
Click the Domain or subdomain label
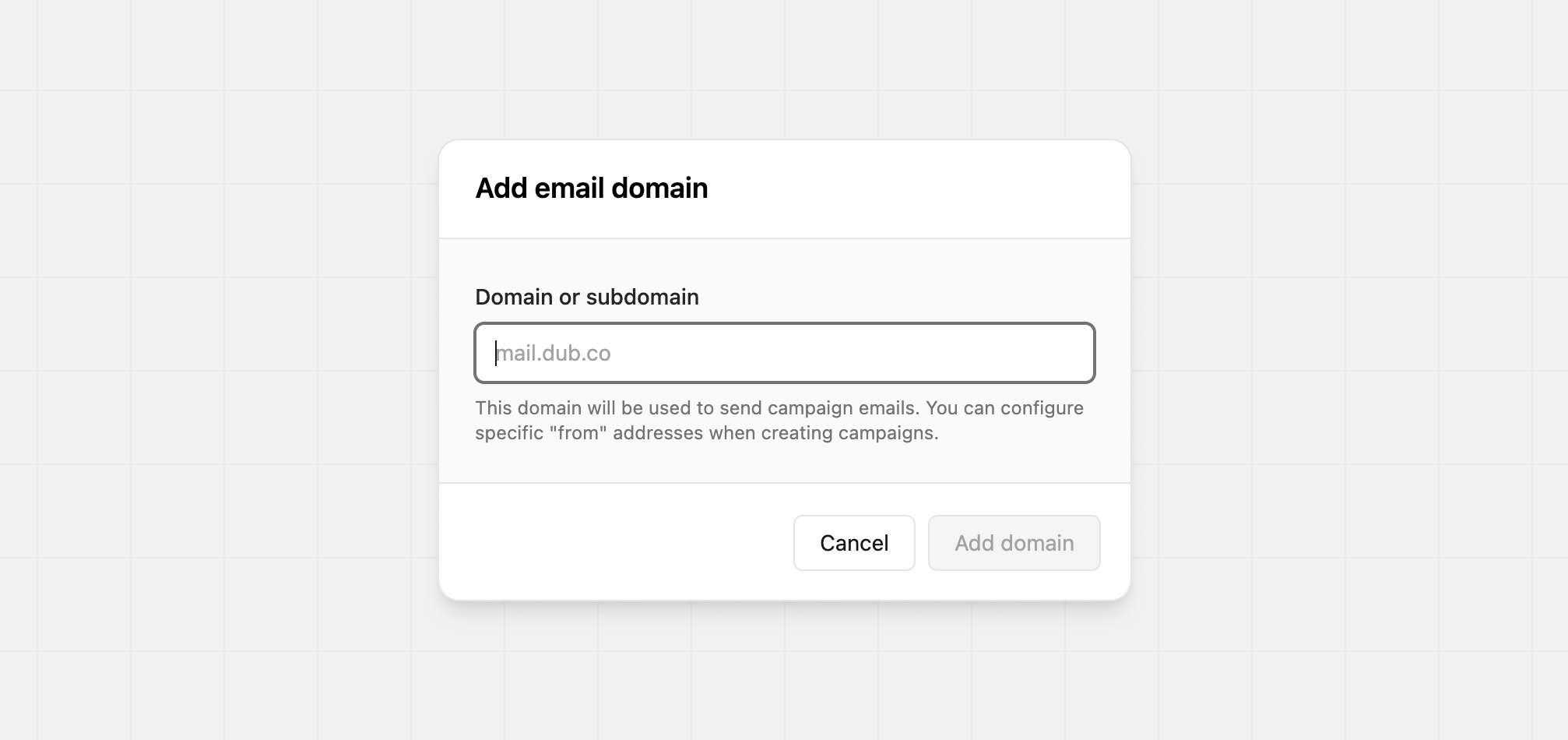586,297
